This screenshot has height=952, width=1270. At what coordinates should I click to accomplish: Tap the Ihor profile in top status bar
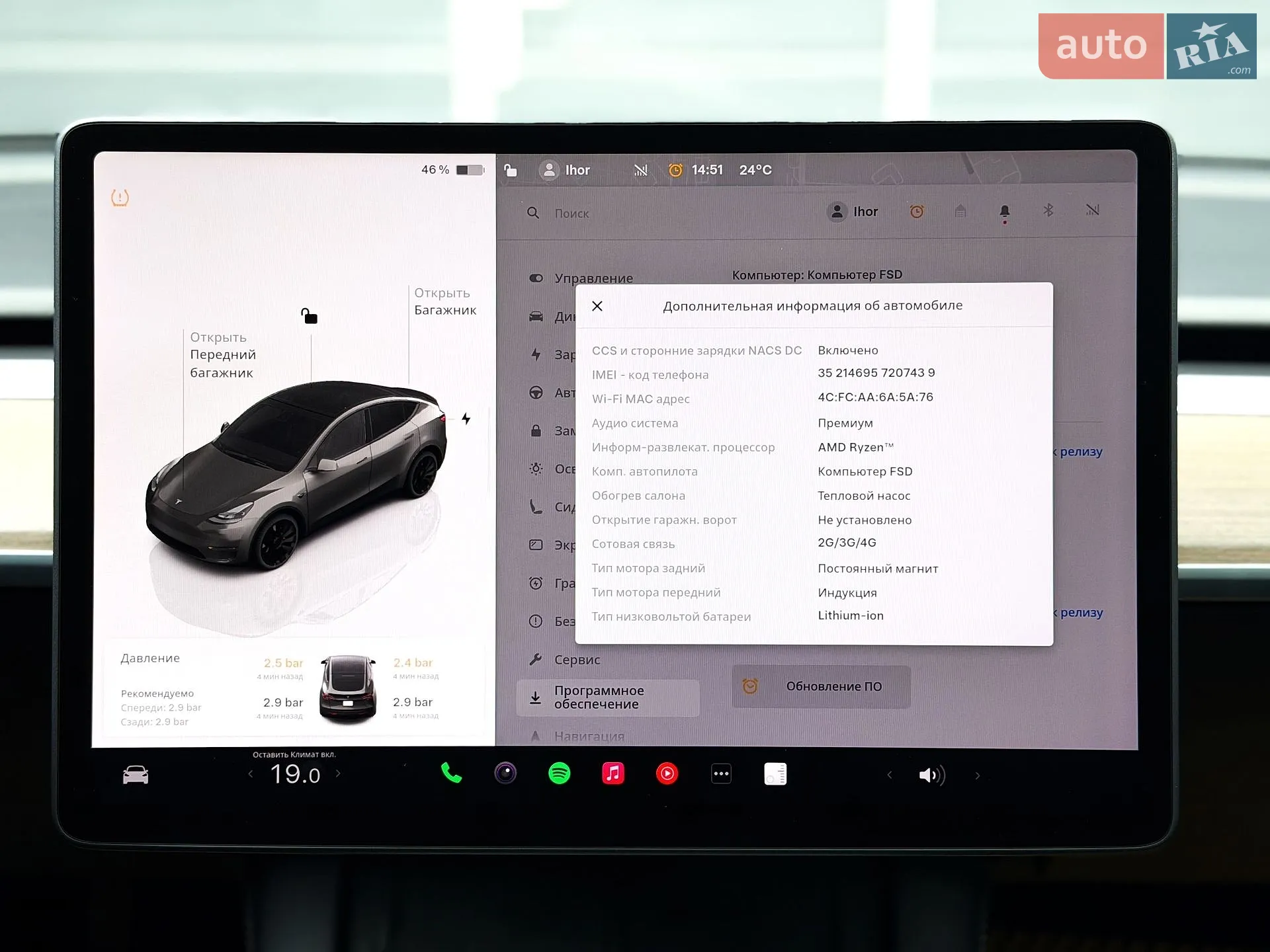pyautogui.click(x=564, y=170)
